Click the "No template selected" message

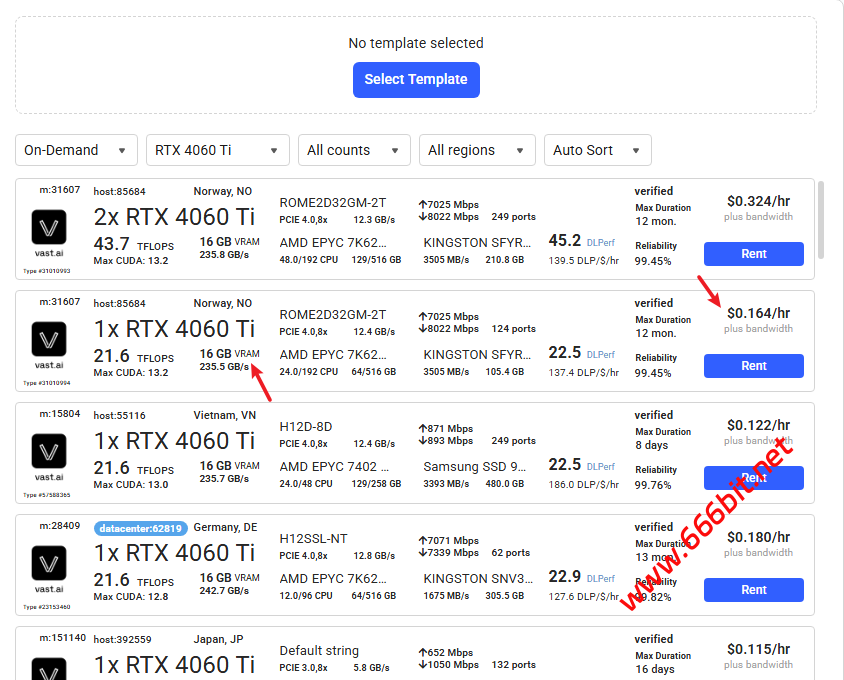click(x=416, y=43)
